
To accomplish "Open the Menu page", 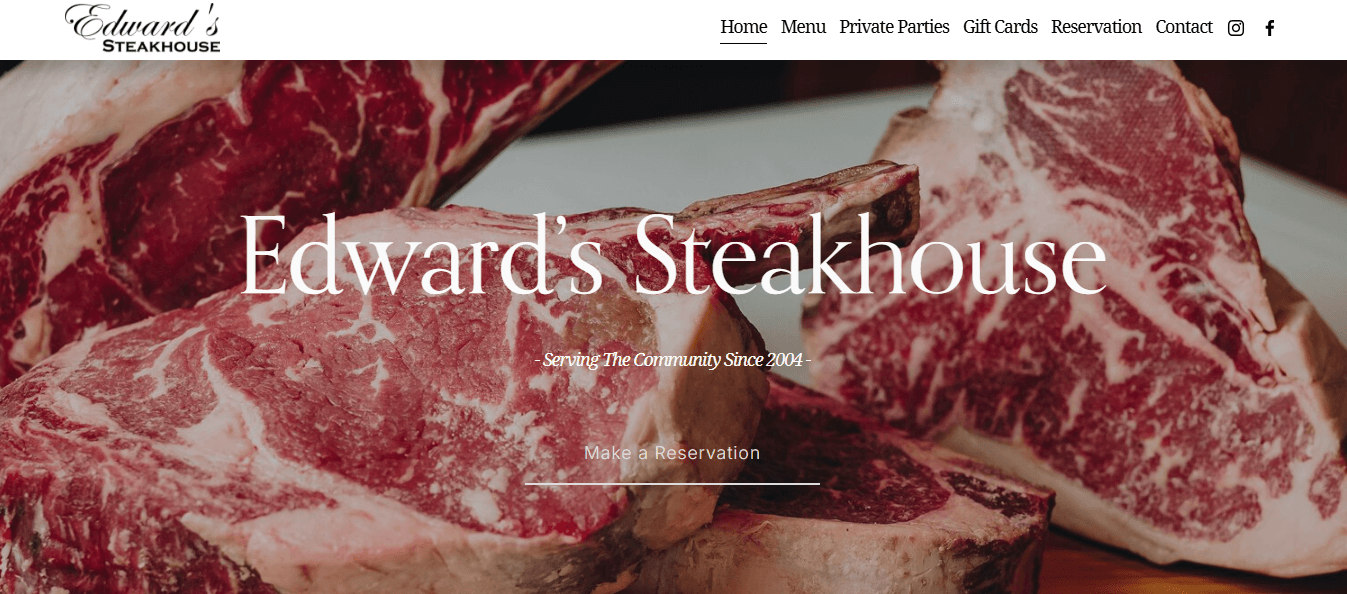I will [803, 27].
